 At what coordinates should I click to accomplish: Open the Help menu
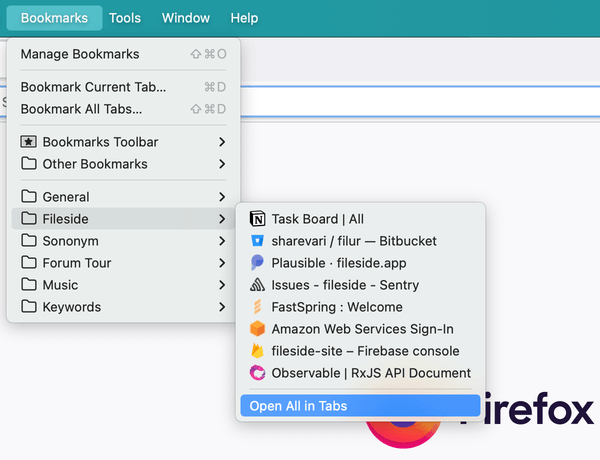pyautogui.click(x=244, y=18)
